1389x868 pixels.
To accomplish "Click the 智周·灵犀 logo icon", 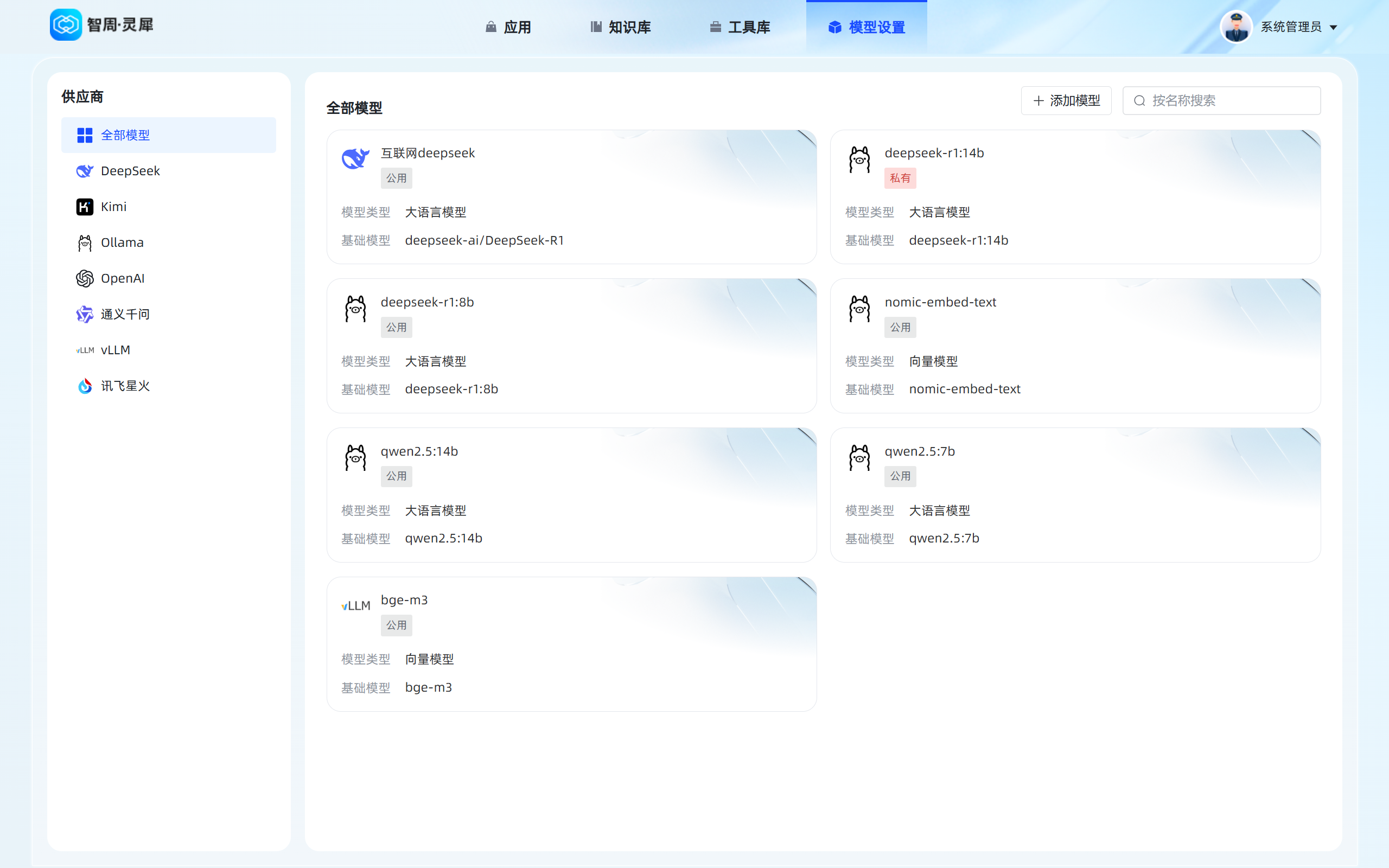I will 66,25.
